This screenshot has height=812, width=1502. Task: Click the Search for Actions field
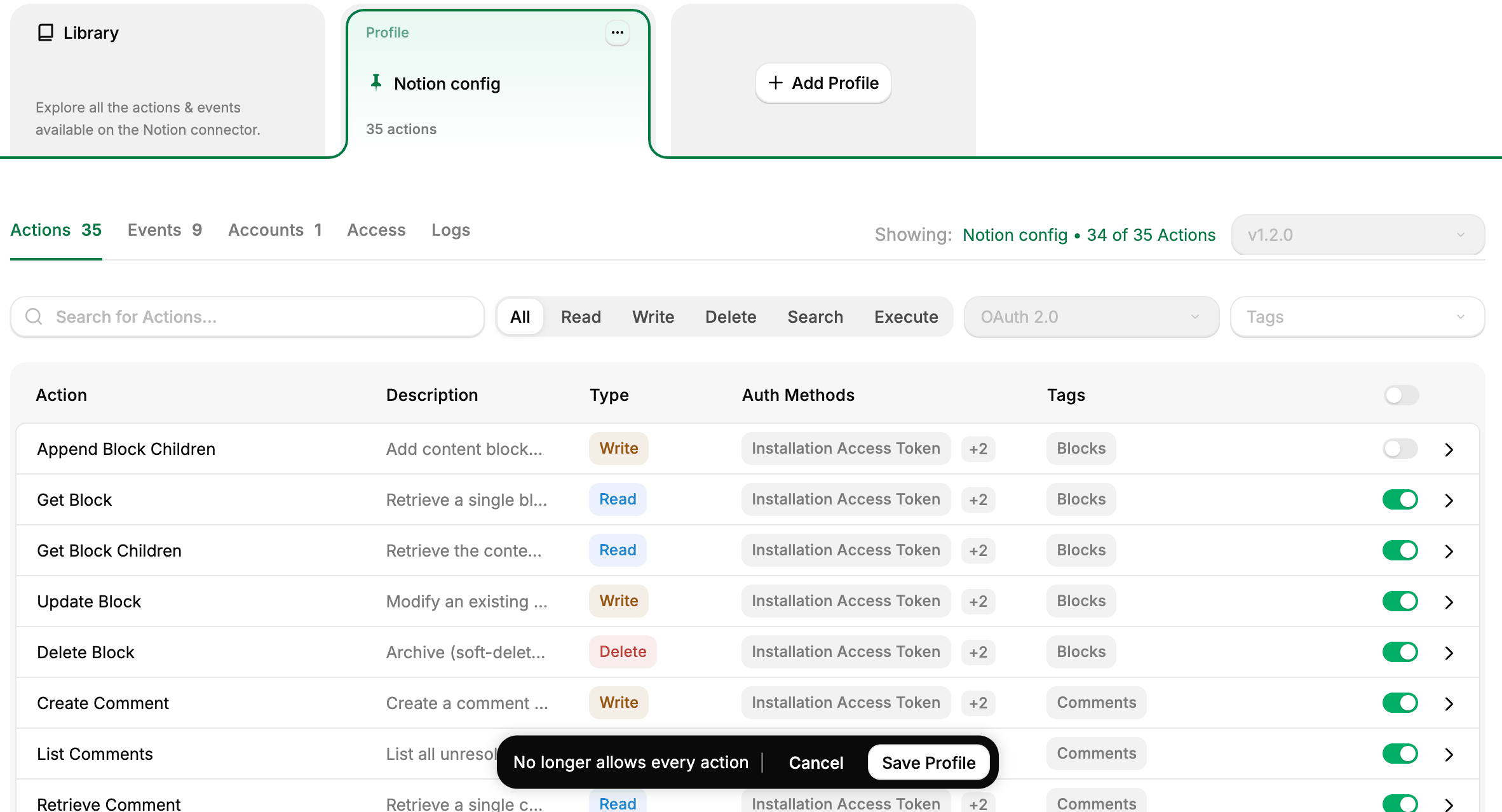coord(248,317)
